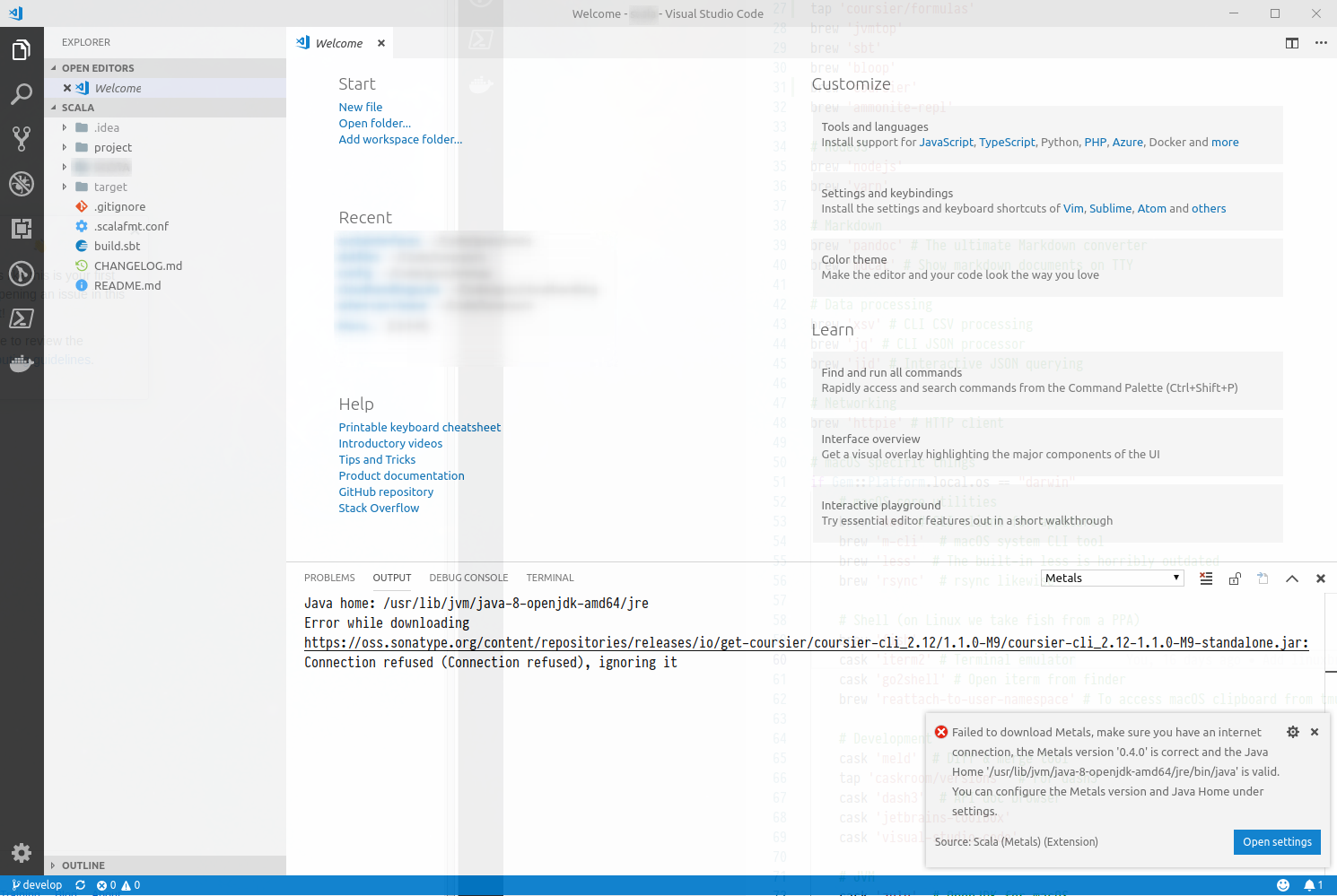The width and height of the screenshot is (1337, 896).
Task: Close Welcome in Open Editors list
Action: coord(67,88)
